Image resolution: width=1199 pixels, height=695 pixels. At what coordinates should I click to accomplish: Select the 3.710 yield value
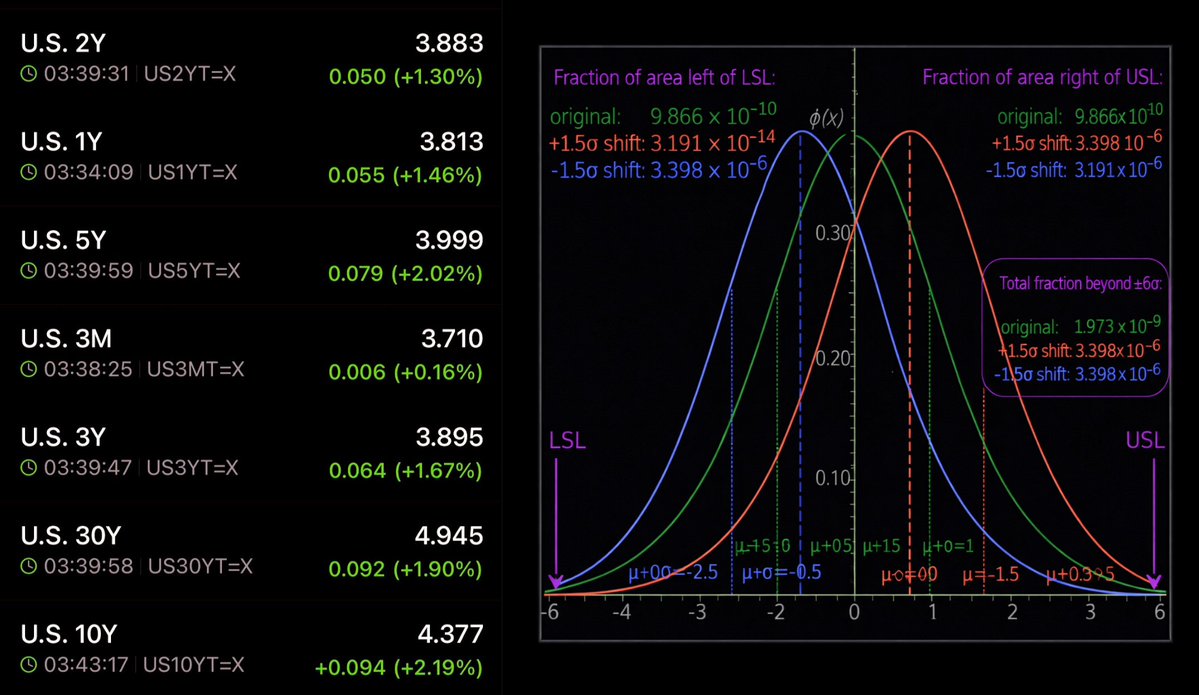(452, 339)
